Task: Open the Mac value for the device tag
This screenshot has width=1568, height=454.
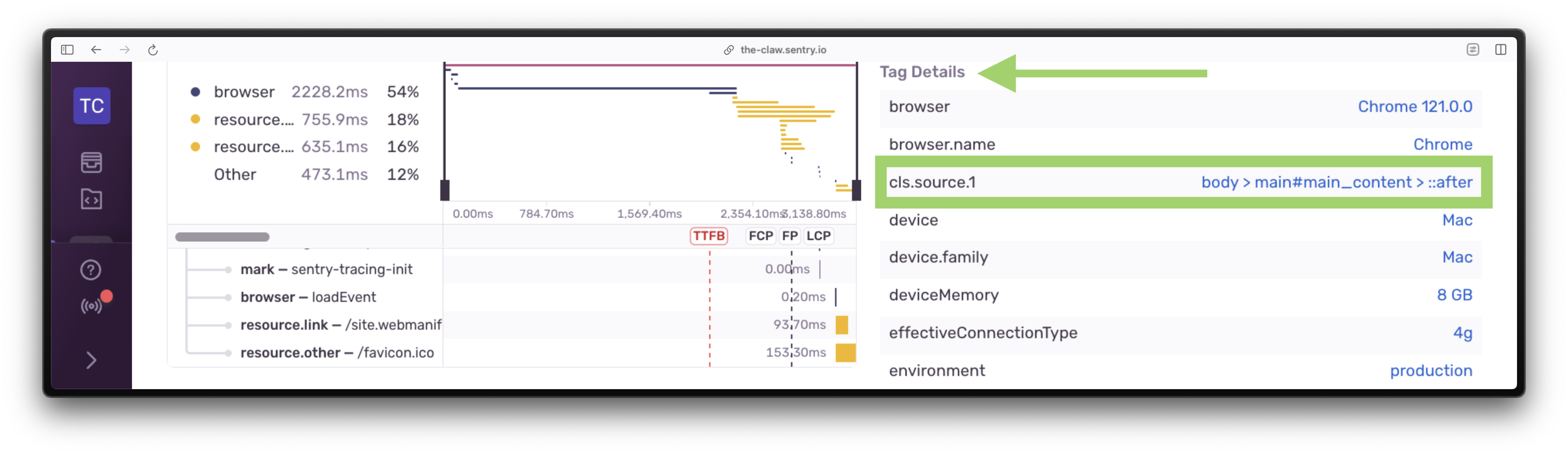Action: pos(1457,220)
